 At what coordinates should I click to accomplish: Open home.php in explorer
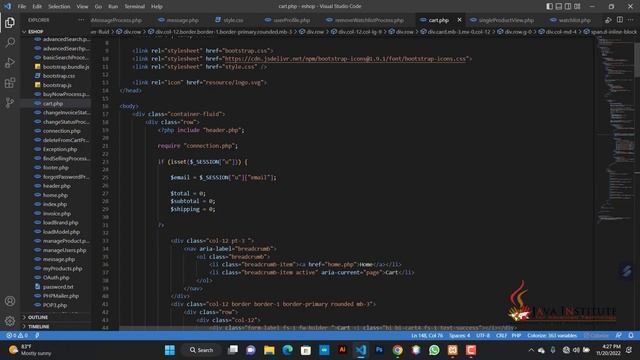click(56, 195)
